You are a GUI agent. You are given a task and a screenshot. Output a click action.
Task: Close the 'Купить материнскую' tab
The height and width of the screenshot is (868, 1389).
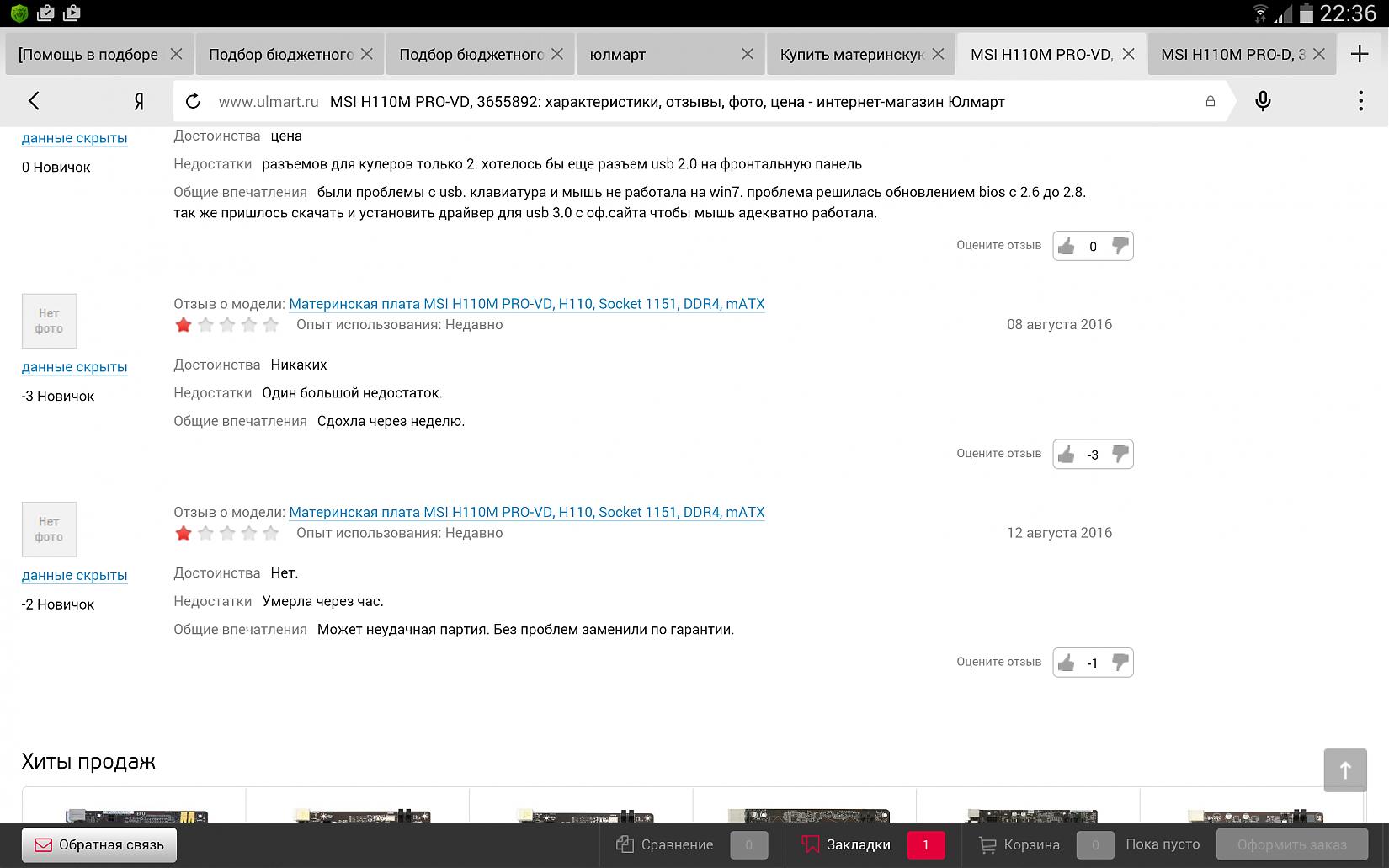tap(938, 54)
